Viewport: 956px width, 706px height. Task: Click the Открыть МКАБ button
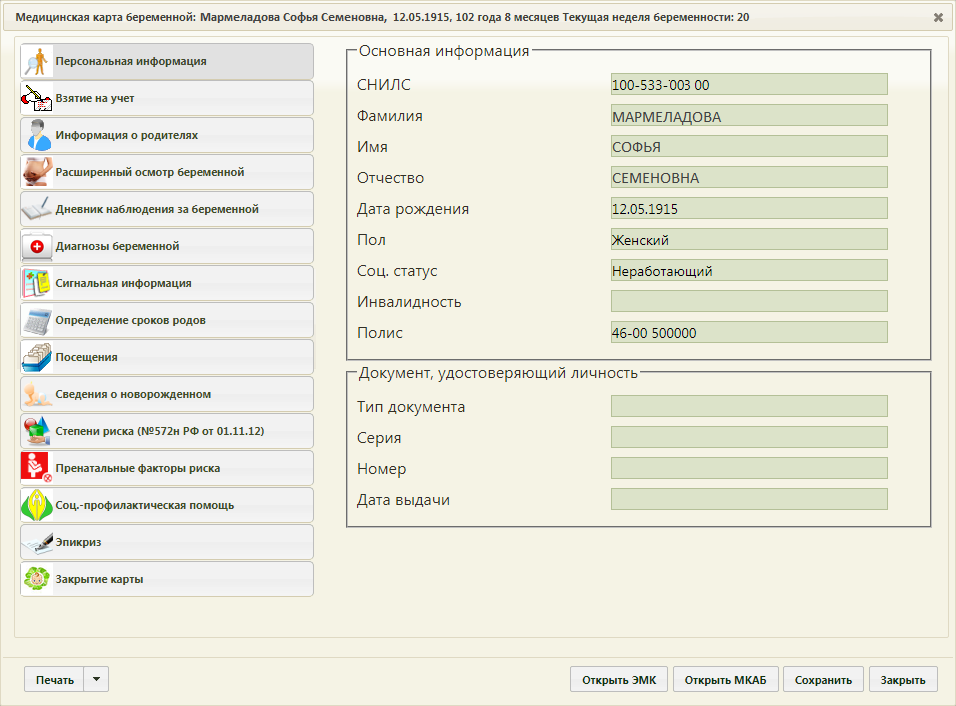[726, 680]
